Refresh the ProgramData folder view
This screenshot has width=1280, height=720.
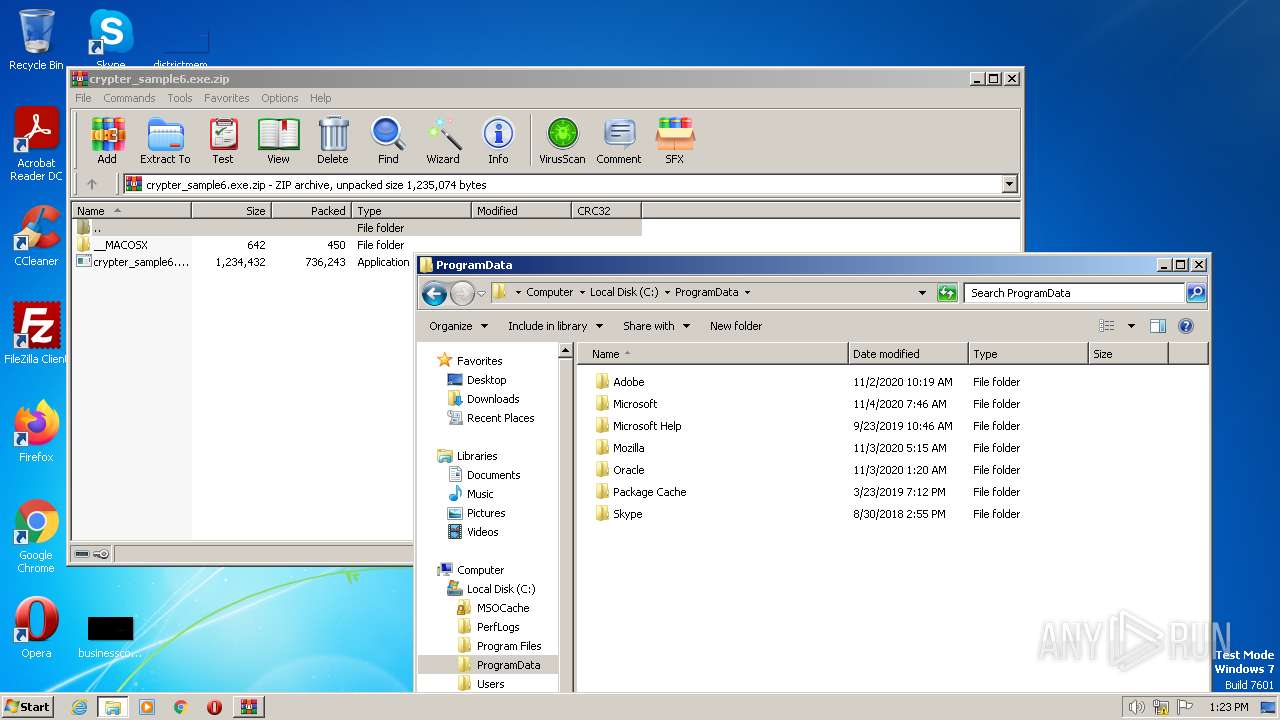[946, 293]
